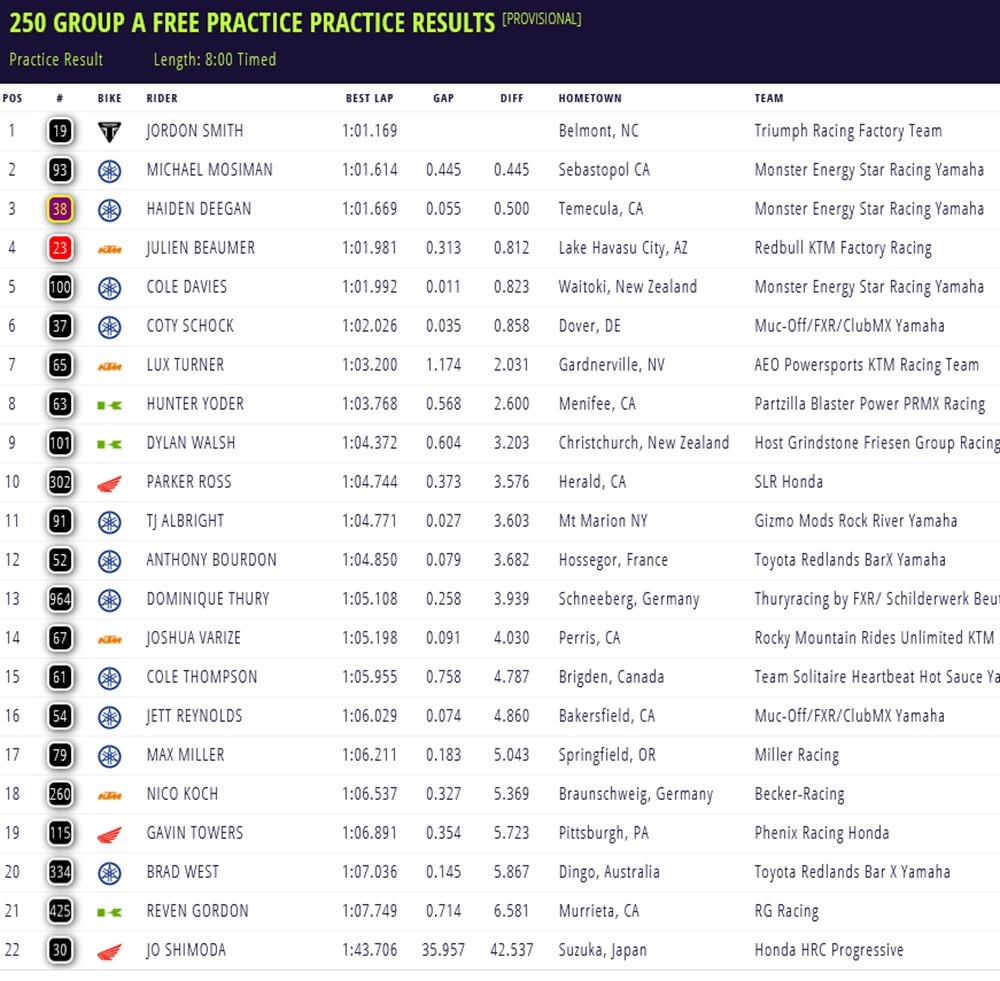The width and height of the screenshot is (1000, 981).
Task: Select rider name Haiden Deegan
Action: [199, 209]
